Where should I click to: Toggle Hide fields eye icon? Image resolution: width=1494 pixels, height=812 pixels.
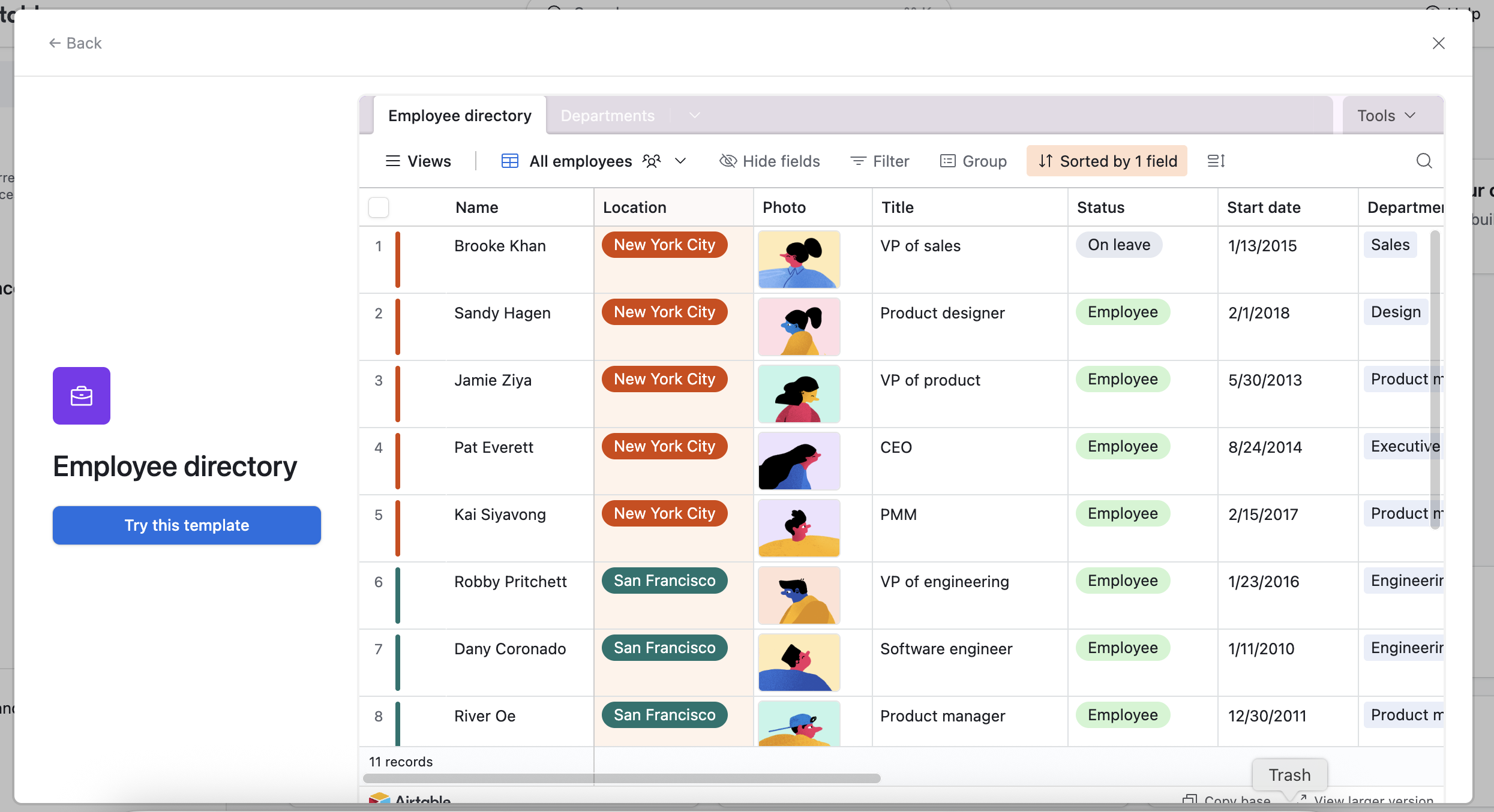click(x=728, y=161)
